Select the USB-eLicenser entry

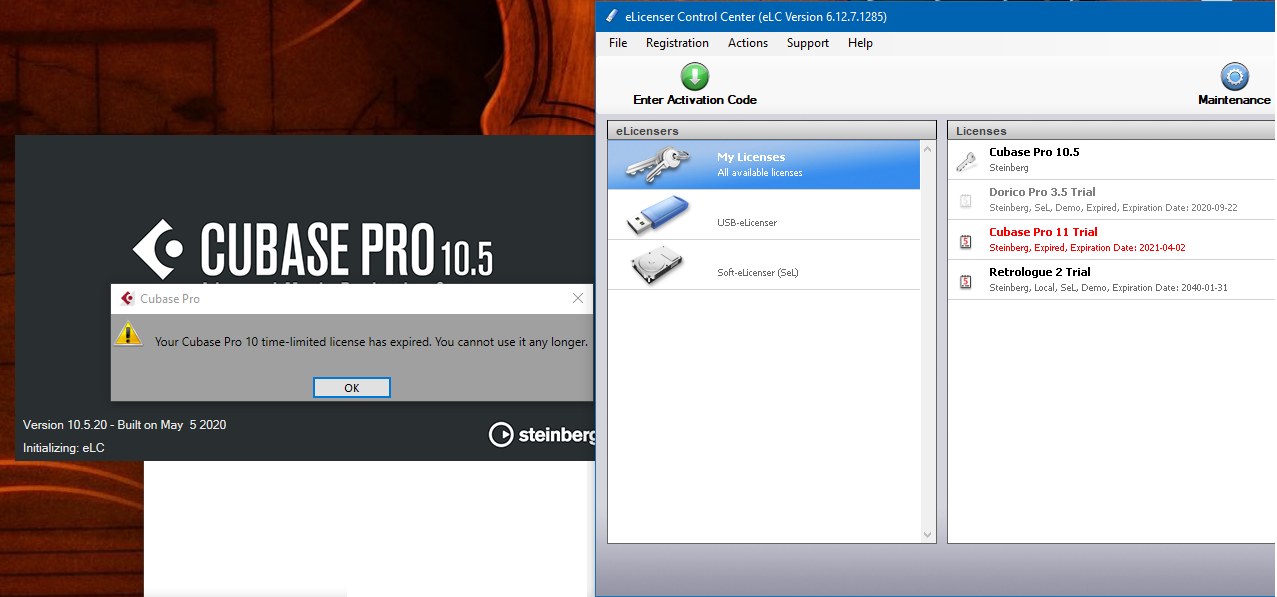[x=764, y=215]
